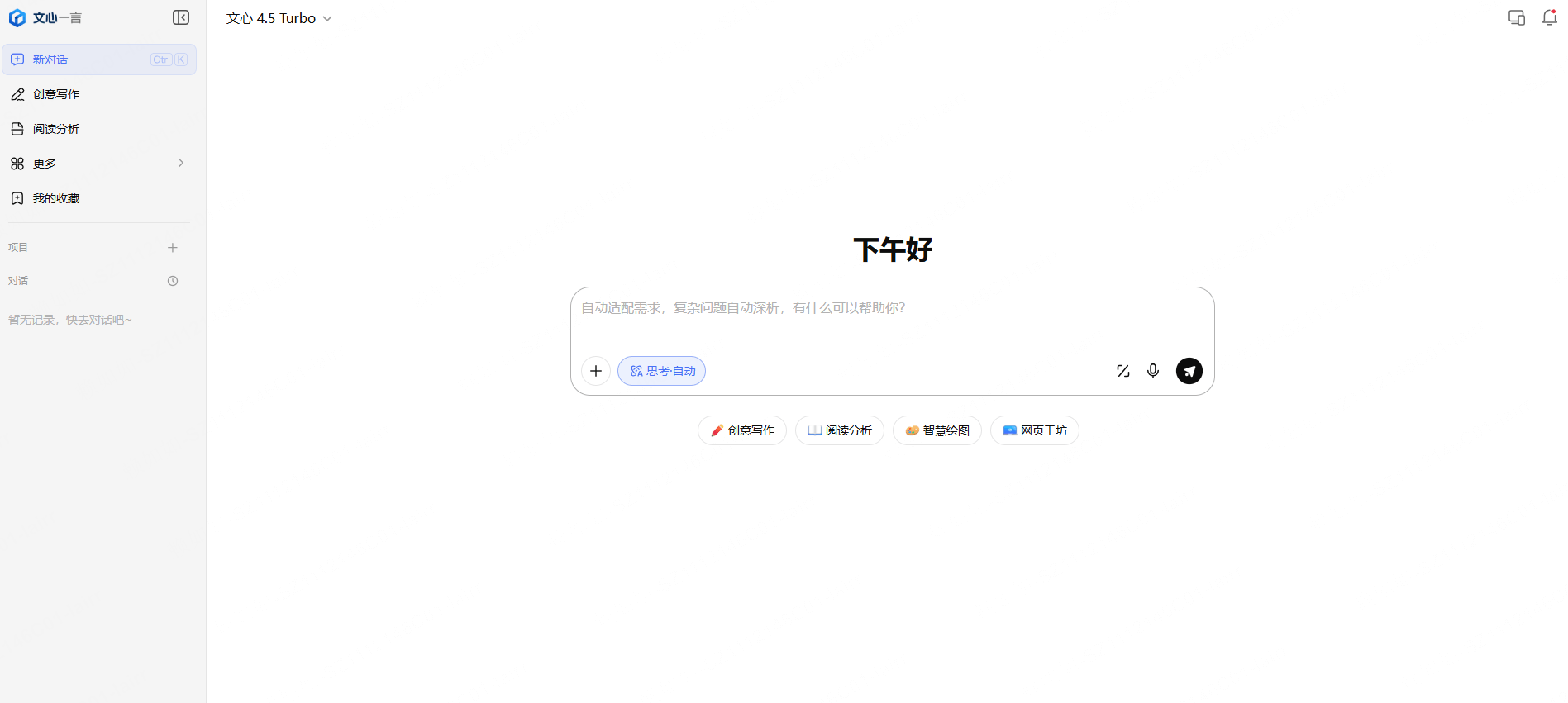Open the 文心 4.5 Turbo model dropdown
This screenshot has width=1568, height=703.
[279, 18]
